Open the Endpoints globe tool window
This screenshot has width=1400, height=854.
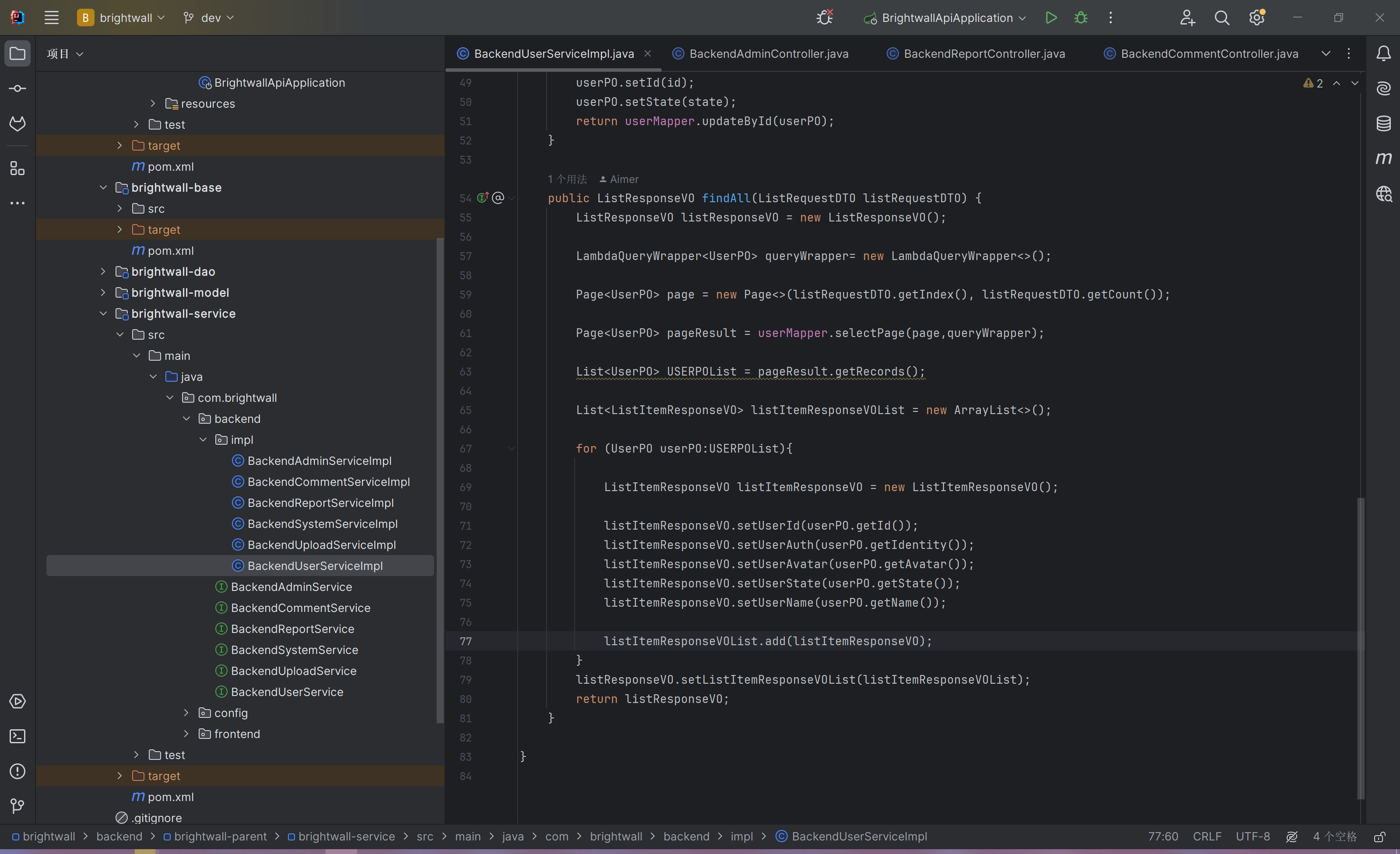[x=1383, y=194]
